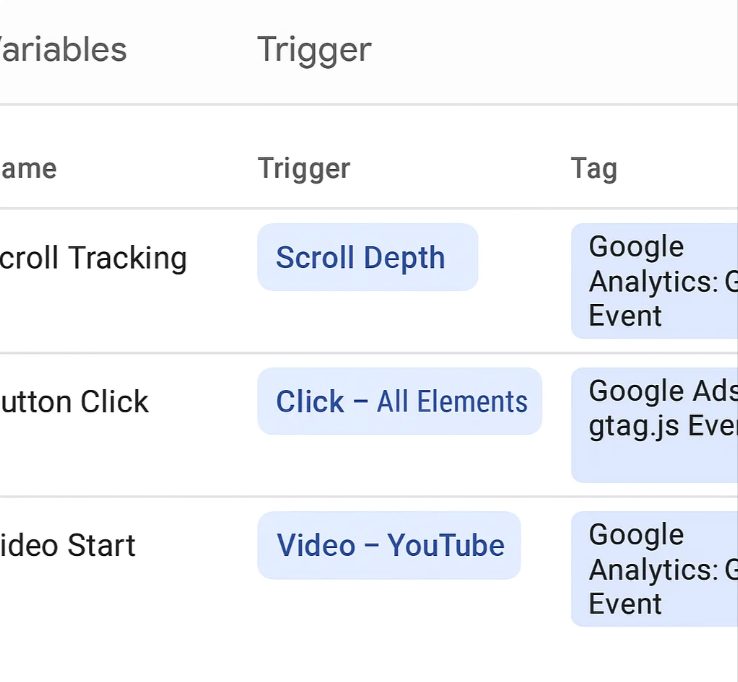Select the Button Click name entry
Screen dimensions: 738x682
click(x=74, y=402)
